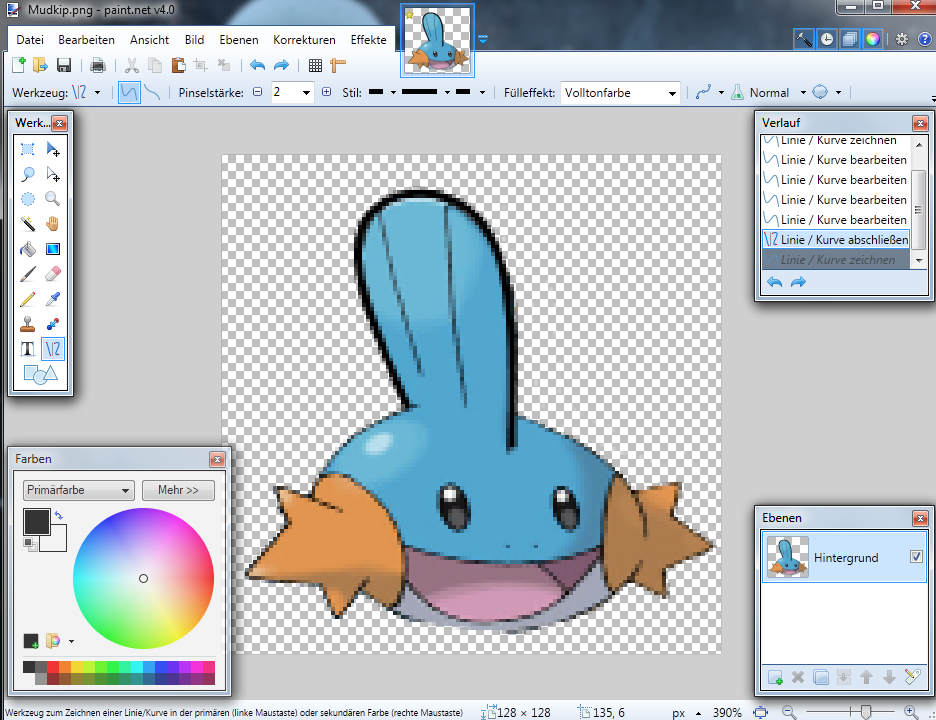Select the Paint Bucket tool
Image resolution: width=936 pixels, height=720 pixels.
coord(27,249)
